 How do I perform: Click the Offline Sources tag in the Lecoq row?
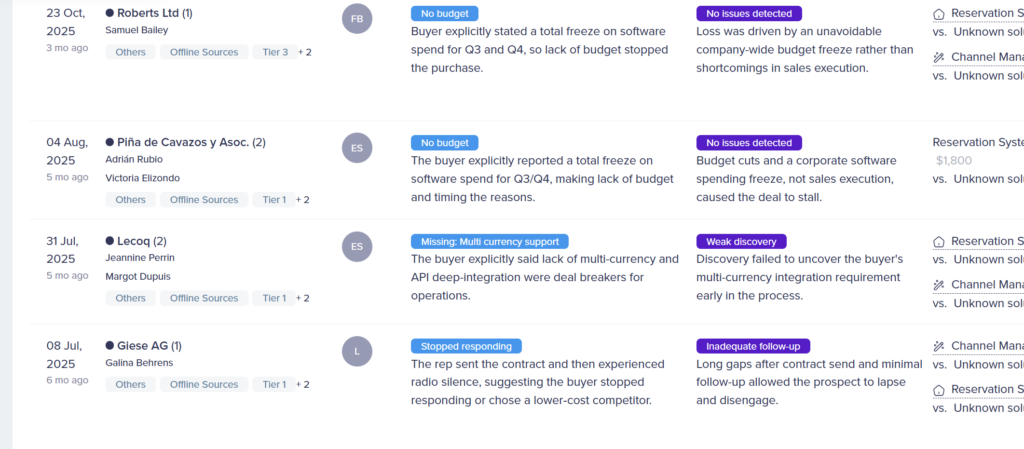204,298
